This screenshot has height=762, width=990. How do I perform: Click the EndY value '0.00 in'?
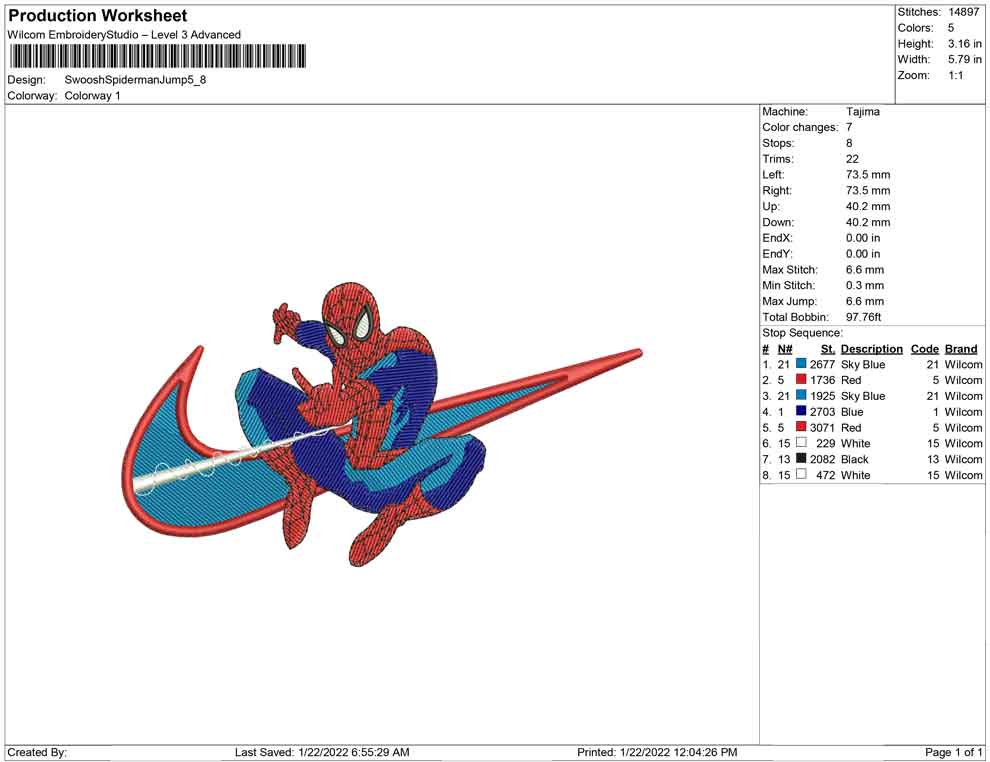tap(863, 254)
